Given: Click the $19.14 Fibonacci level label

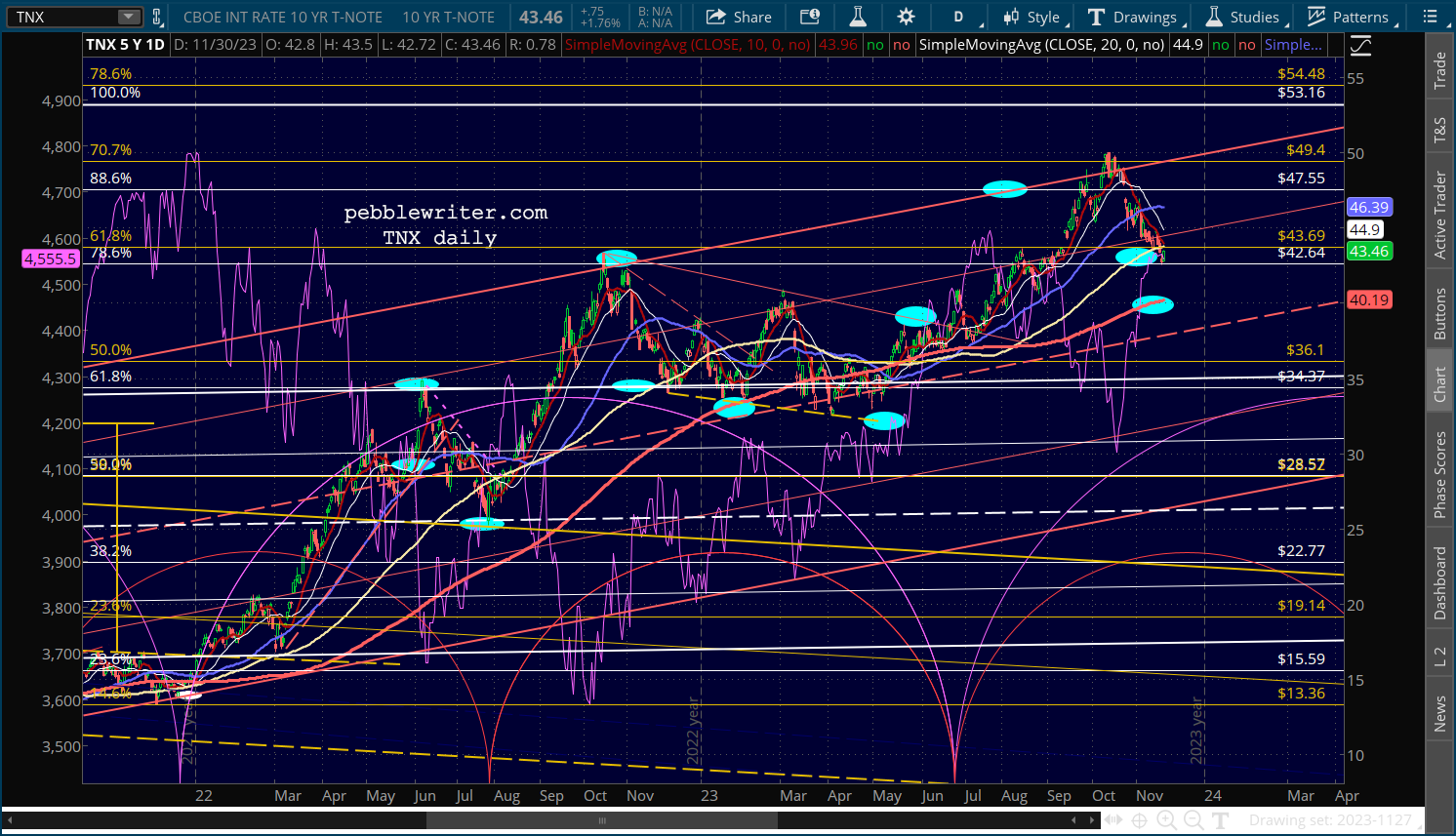Looking at the screenshot, I should click(x=1301, y=606).
